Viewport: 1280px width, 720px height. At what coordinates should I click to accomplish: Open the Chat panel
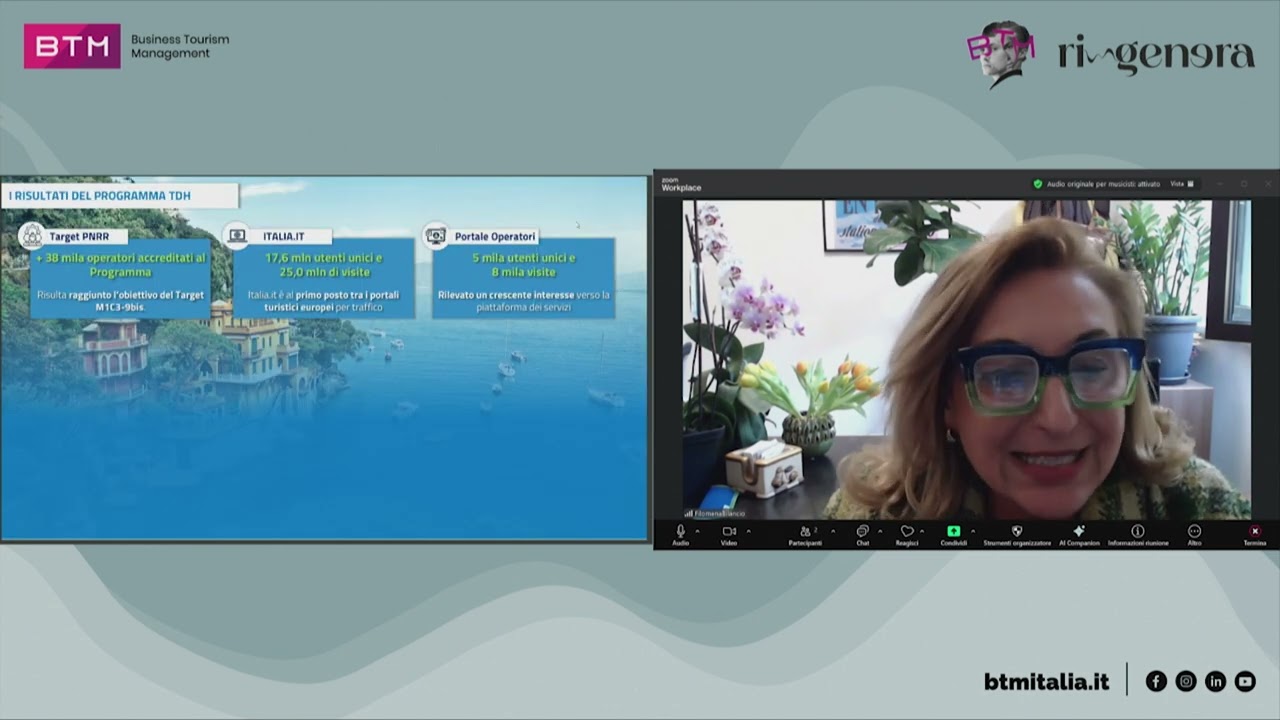(862, 534)
